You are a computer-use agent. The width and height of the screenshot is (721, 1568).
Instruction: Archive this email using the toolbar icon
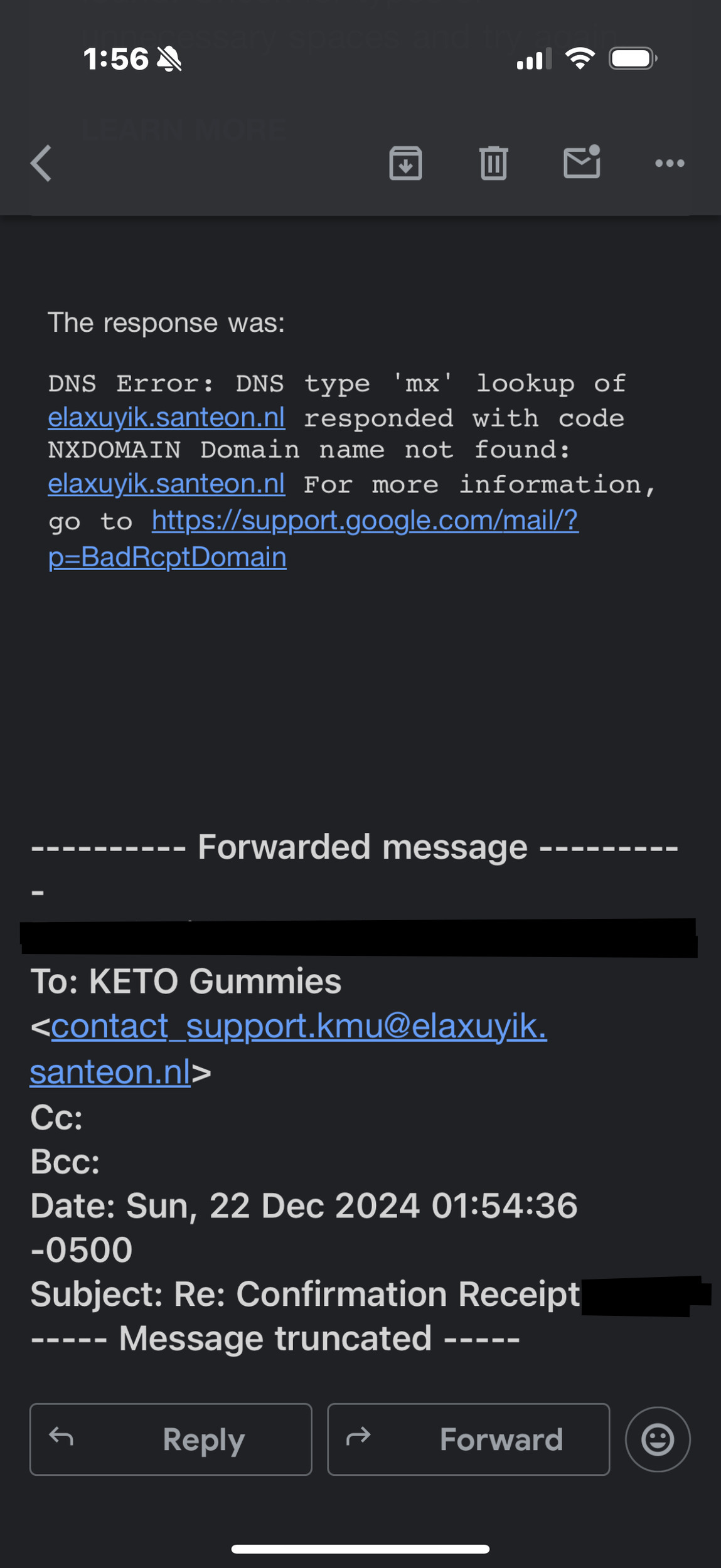click(405, 164)
